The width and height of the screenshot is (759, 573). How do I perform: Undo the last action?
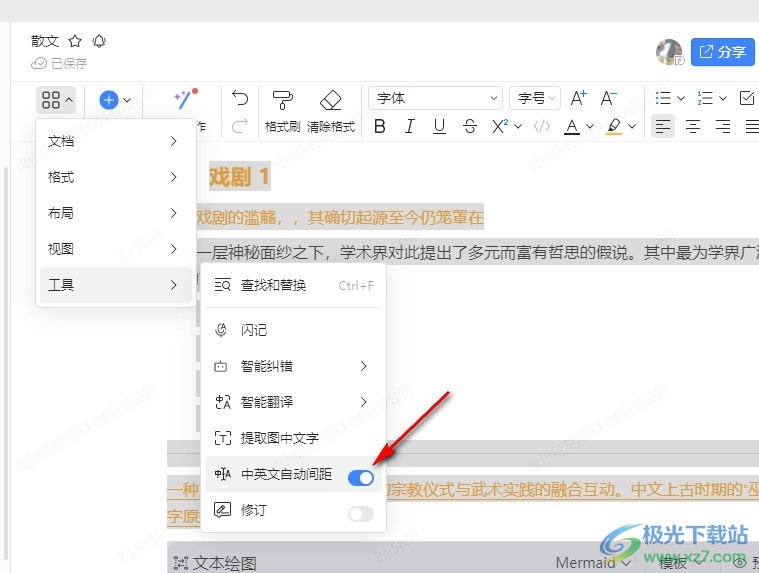(x=240, y=98)
